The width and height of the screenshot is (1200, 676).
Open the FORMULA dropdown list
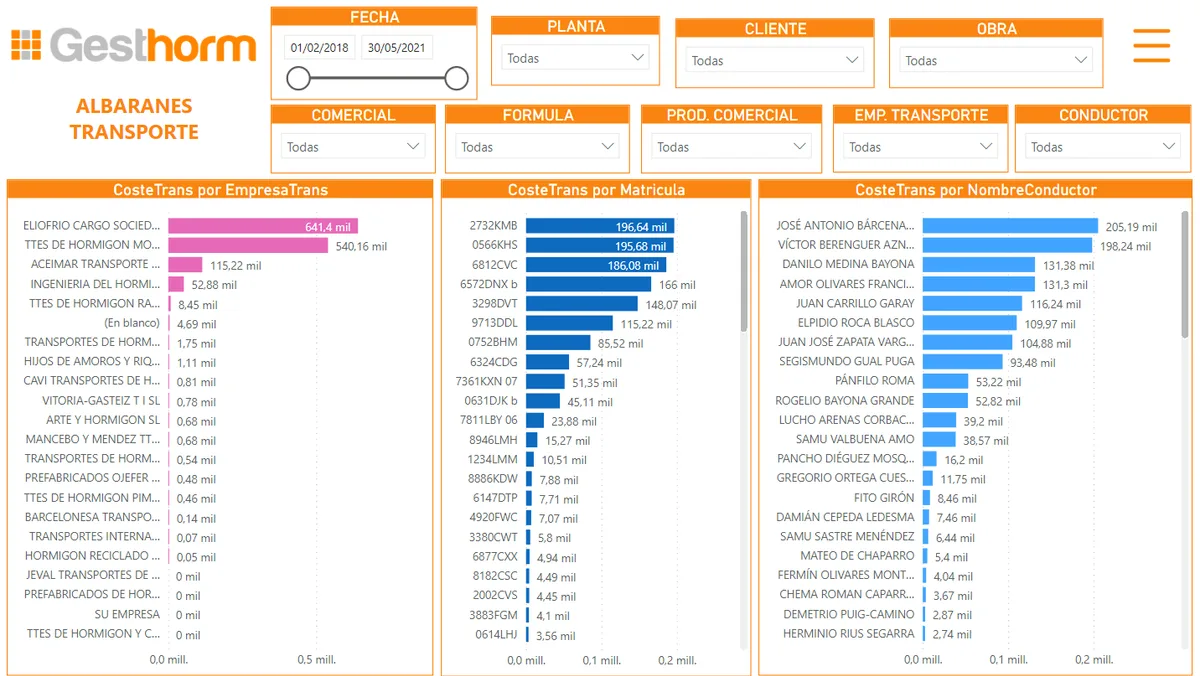(538, 147)
